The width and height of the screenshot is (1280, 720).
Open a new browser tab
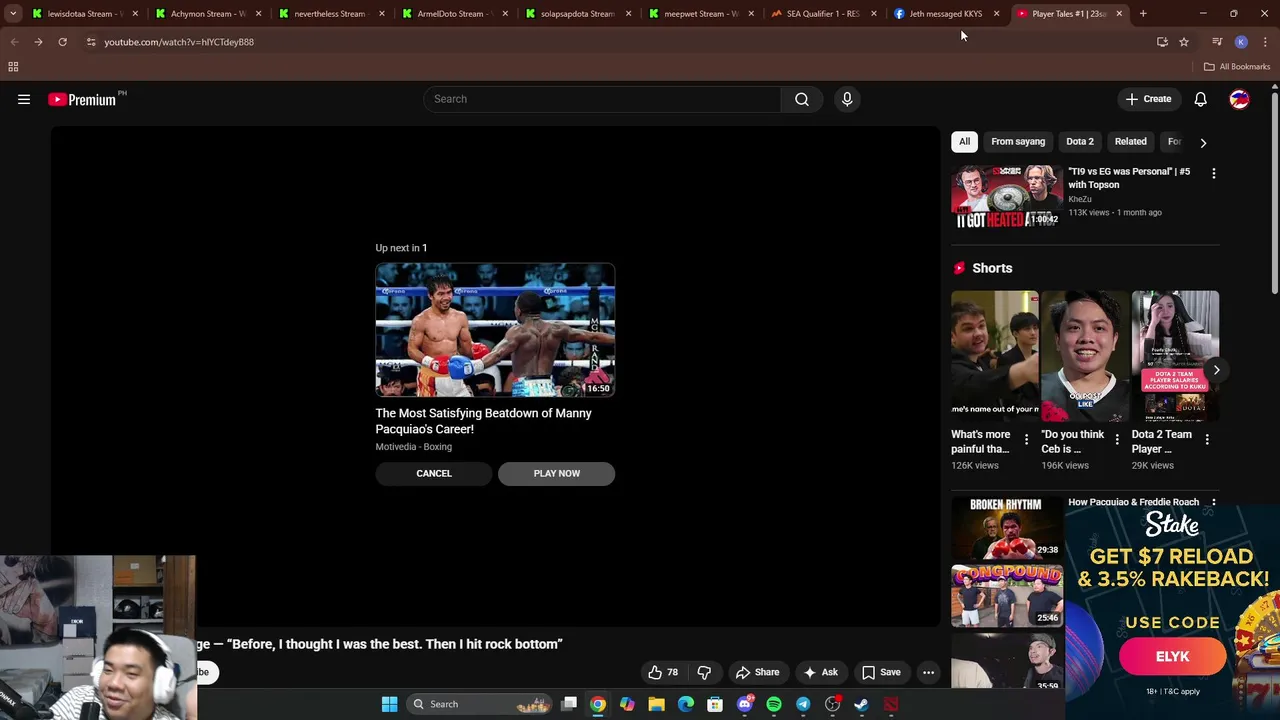[x=1143, y=14]
